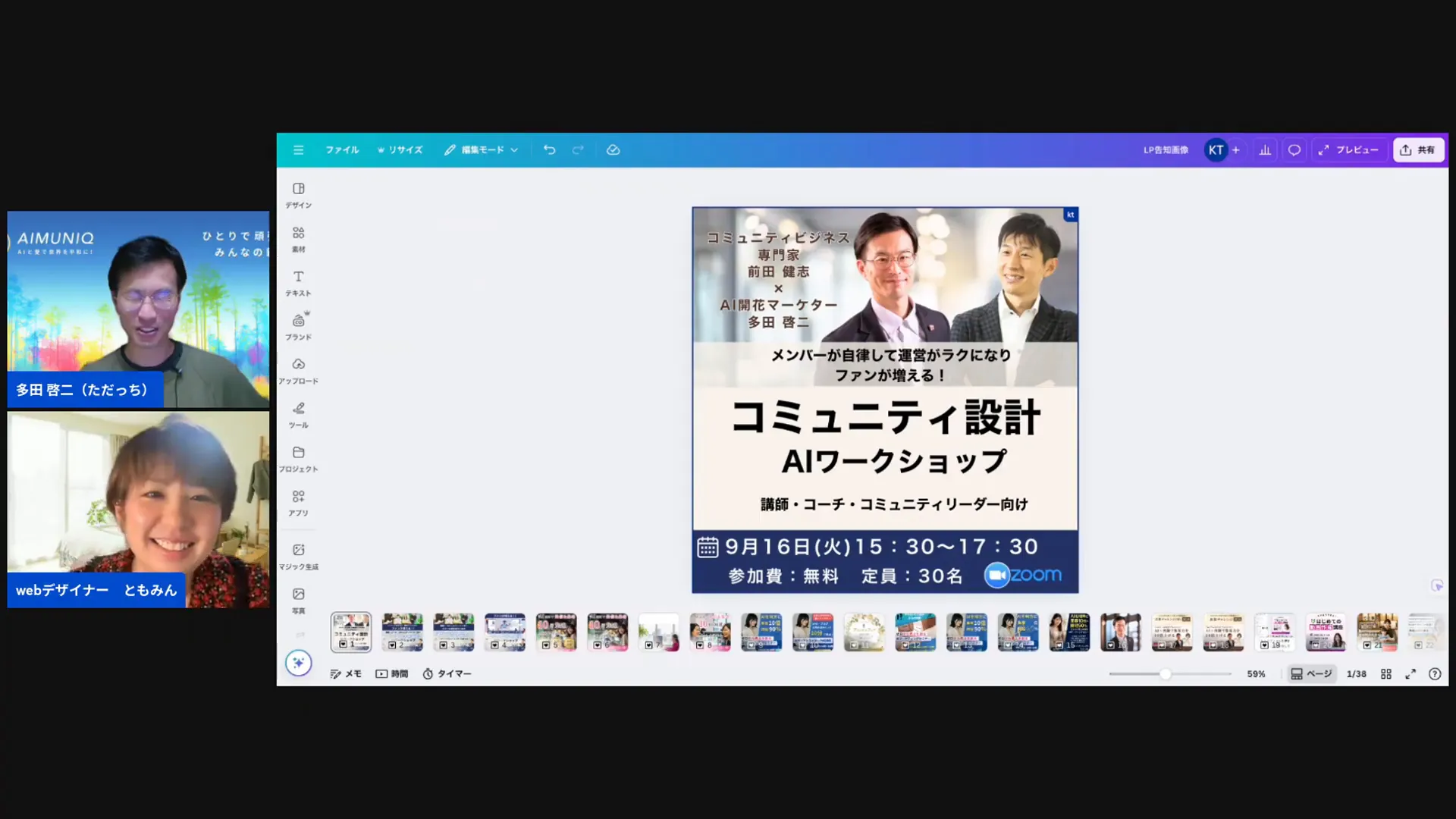
Task: Adjust the zoom slider handle
Action: (x=1166, y=673)
